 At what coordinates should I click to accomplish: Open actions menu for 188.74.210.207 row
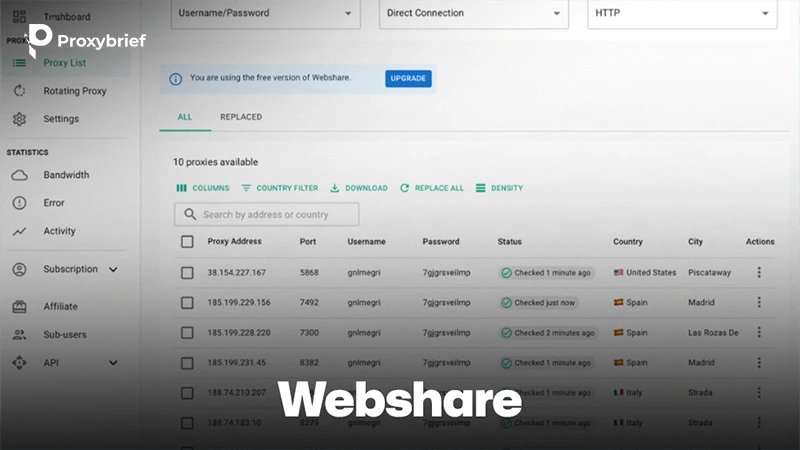click(759, 393)
